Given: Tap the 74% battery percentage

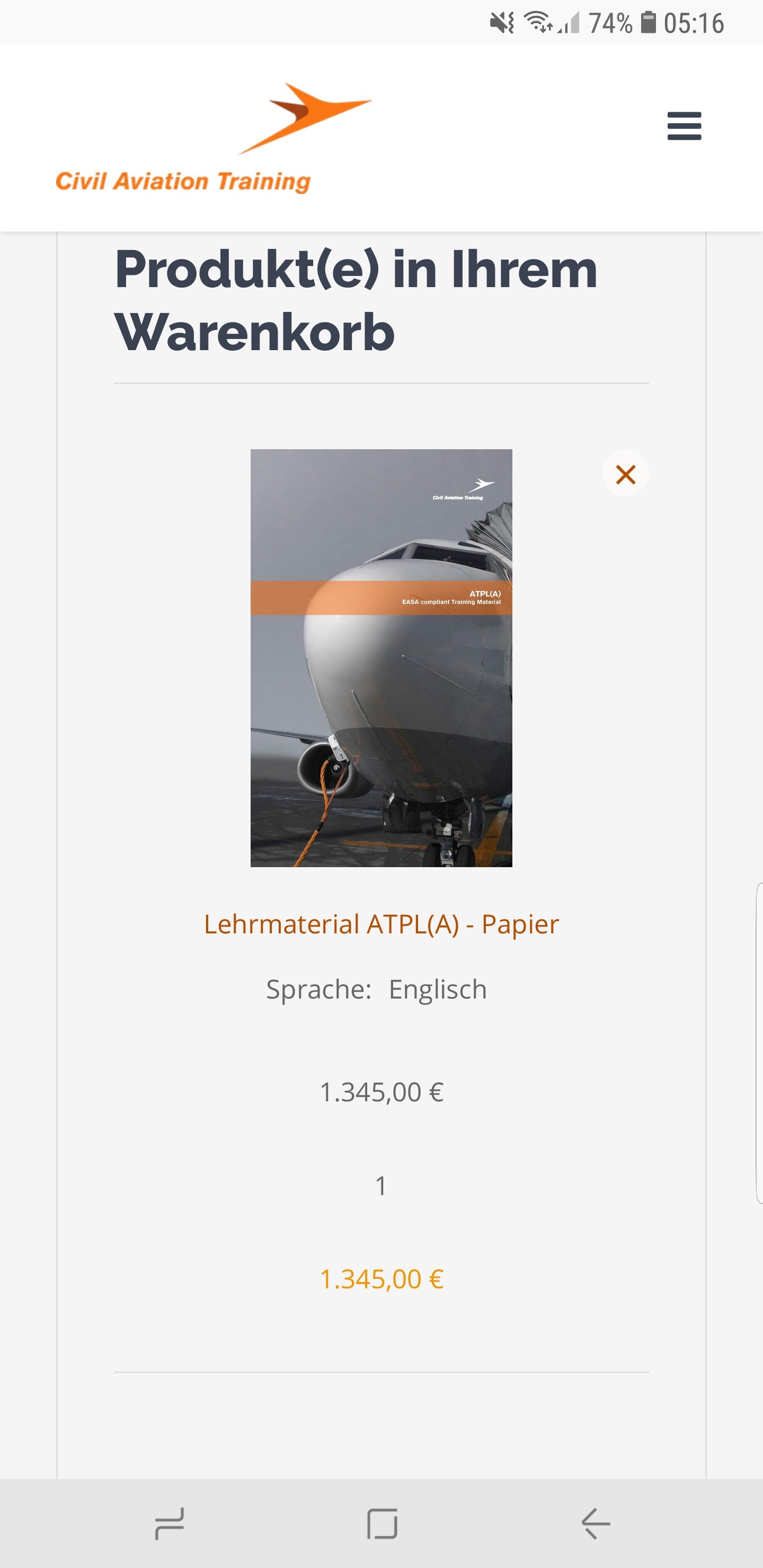Looking at the screenshot, I should 610,23.
